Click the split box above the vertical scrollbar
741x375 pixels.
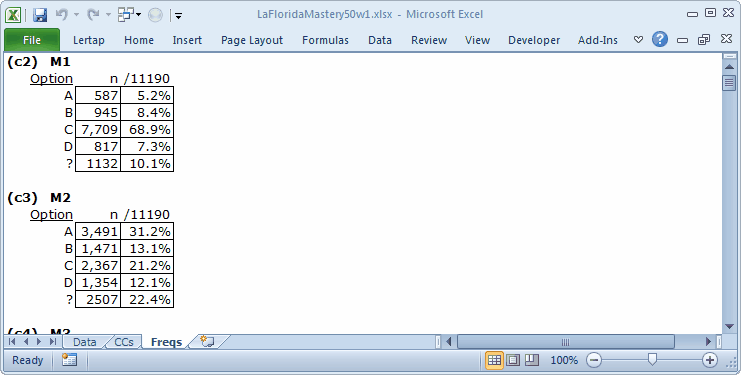point(729,56)
